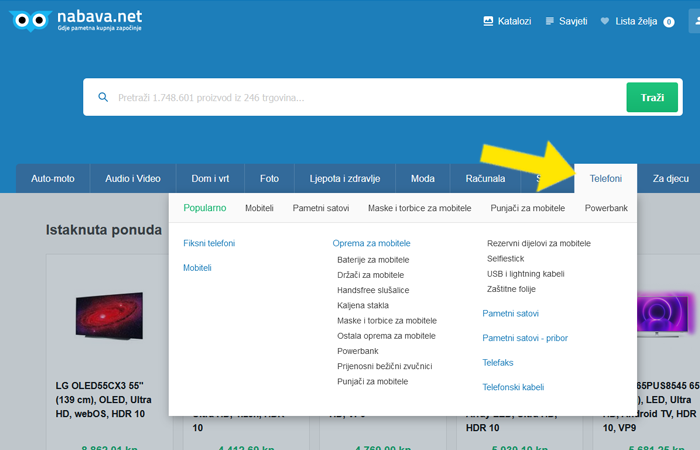Open Baterije za mobitele
The image size is (700, 450).
click(373, 260)
